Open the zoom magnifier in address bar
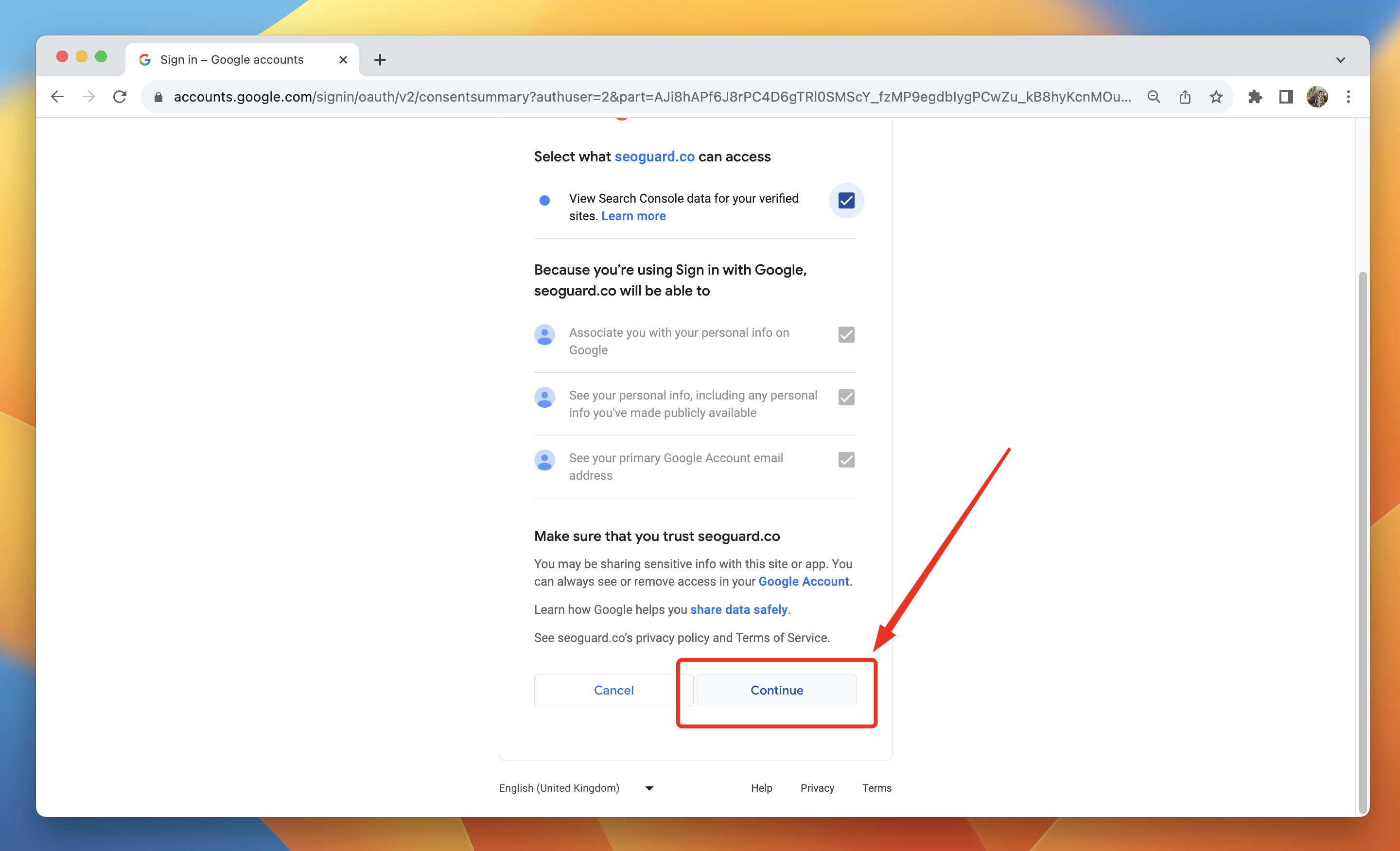 [x=1154, y=97]
